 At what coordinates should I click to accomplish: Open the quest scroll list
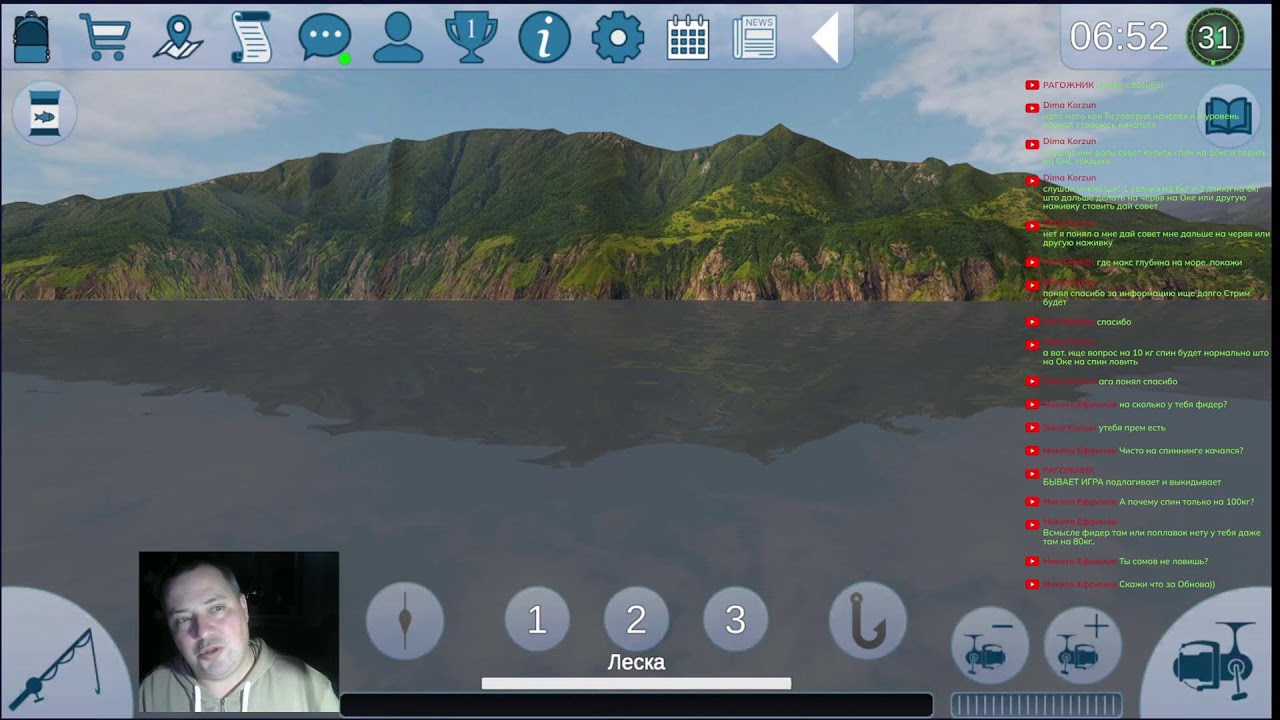tap(251, 38)
